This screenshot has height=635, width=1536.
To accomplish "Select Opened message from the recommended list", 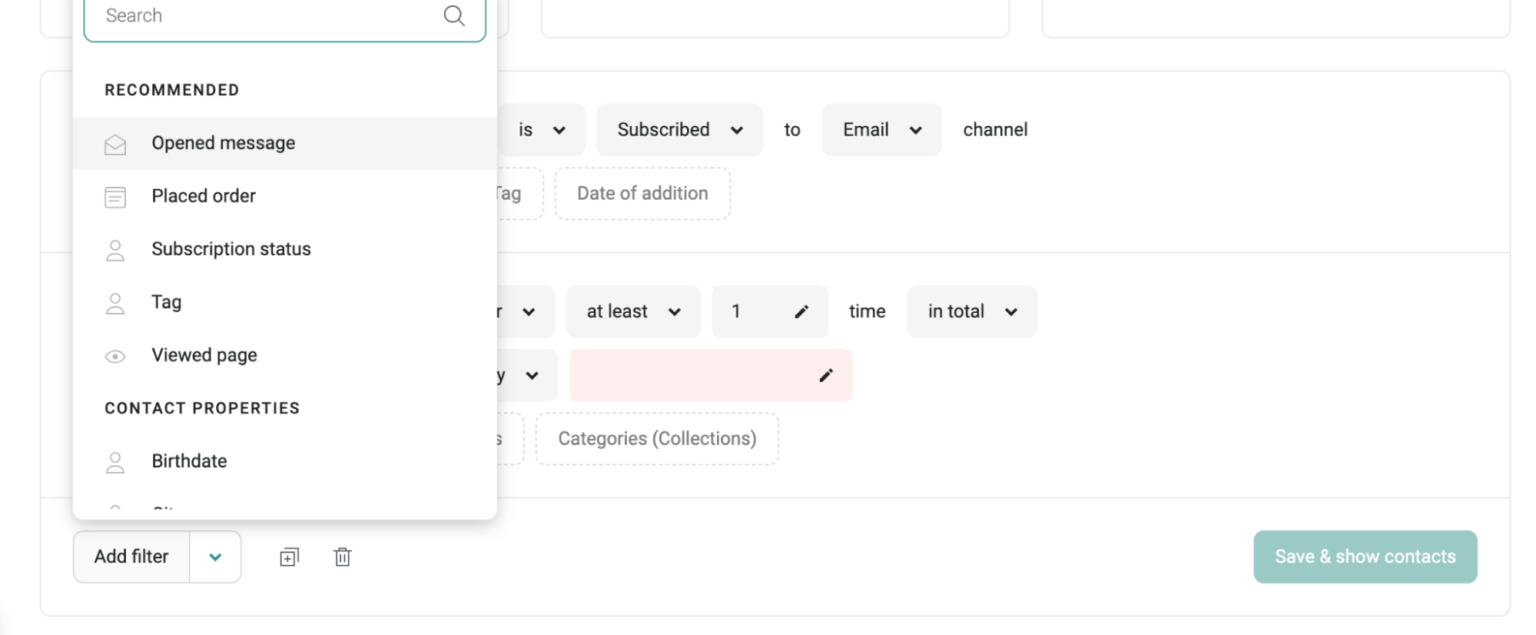I will pos(223,143).
